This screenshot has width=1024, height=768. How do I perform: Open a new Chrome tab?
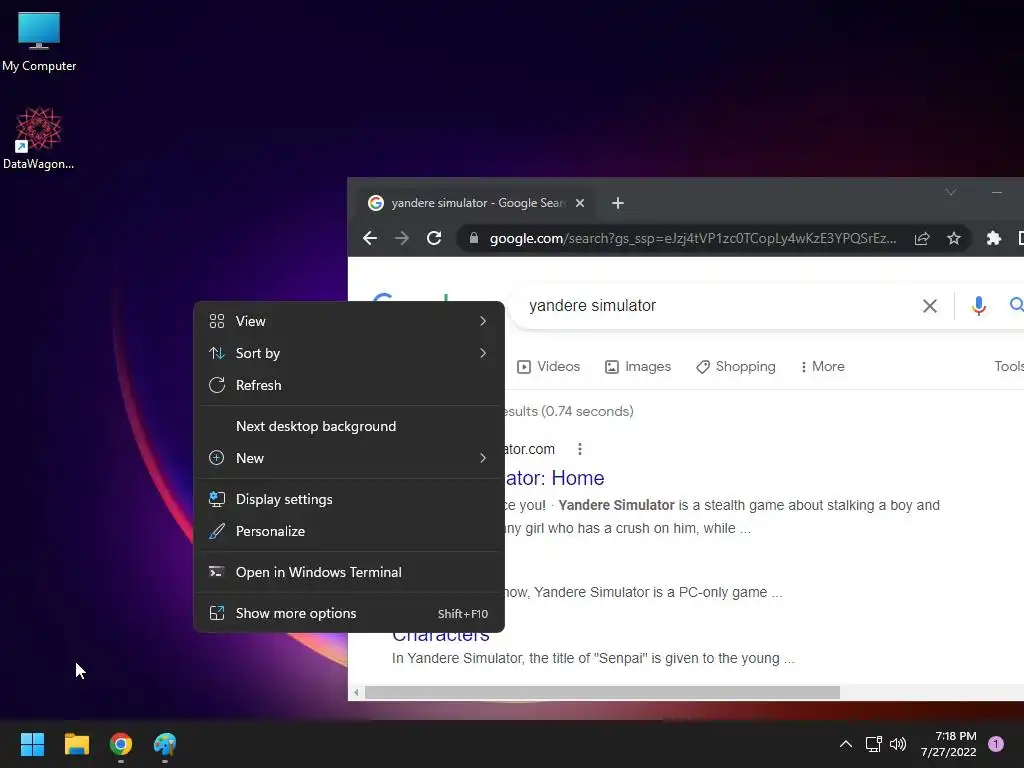coord(618,203)
